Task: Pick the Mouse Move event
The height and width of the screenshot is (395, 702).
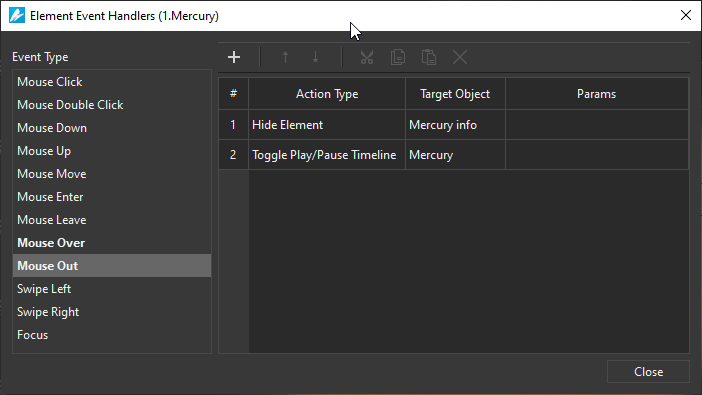Action: tap(112, 174)
